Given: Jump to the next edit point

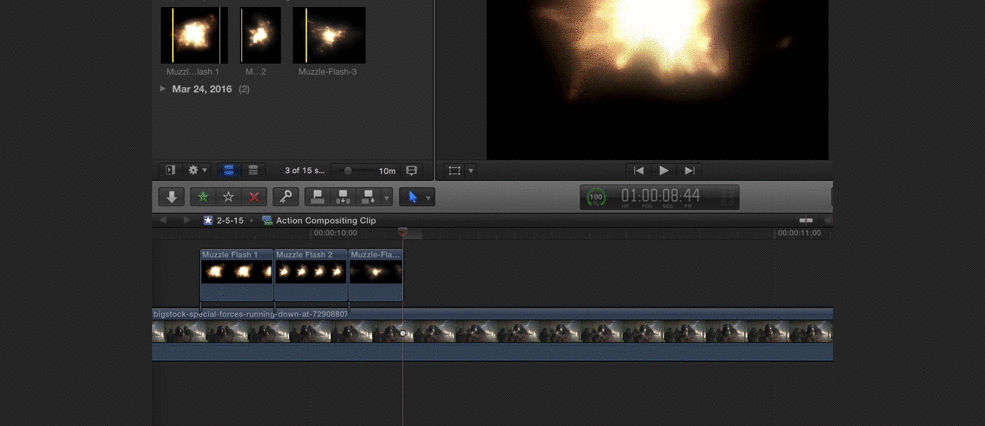Looking at the screenshot, I should click(x=689, y=170).
